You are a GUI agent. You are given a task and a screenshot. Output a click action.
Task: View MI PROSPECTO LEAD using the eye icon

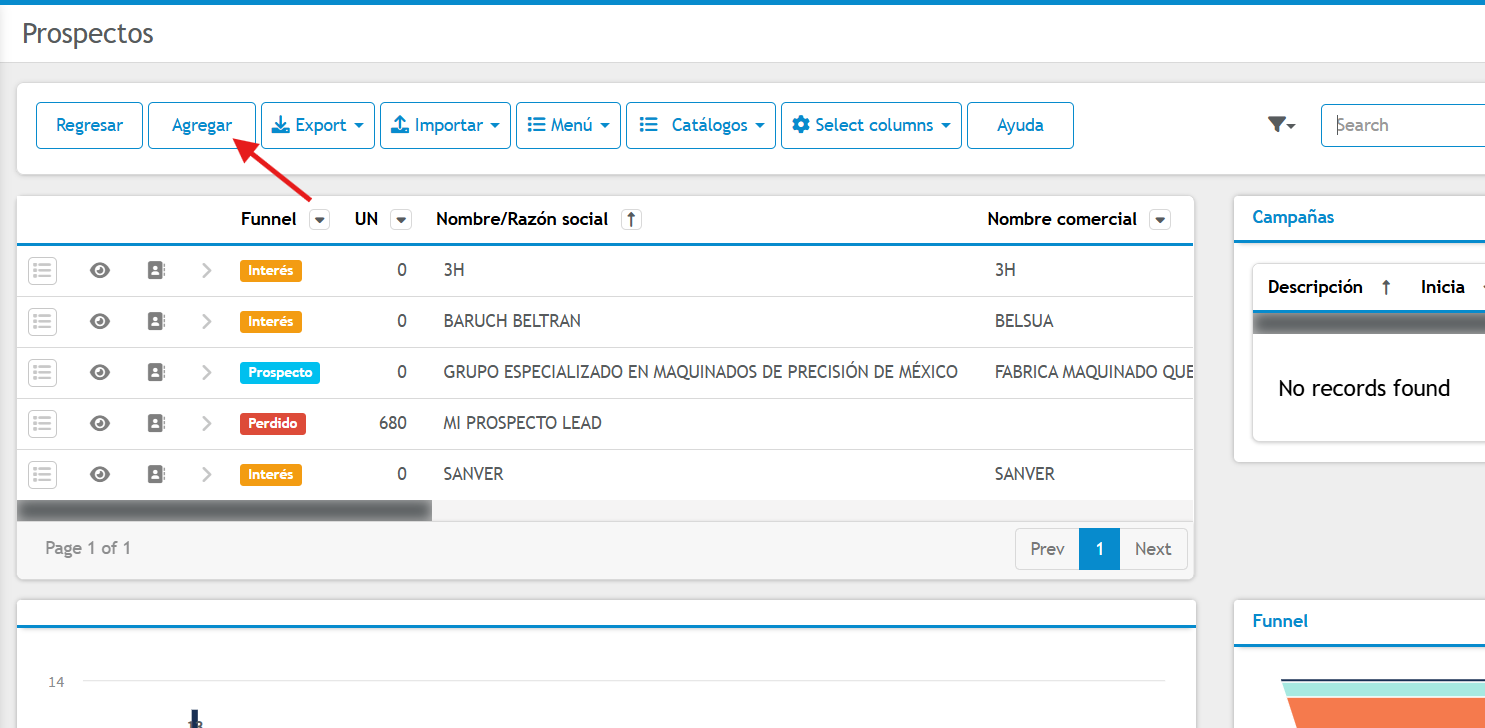pos(99,423)
